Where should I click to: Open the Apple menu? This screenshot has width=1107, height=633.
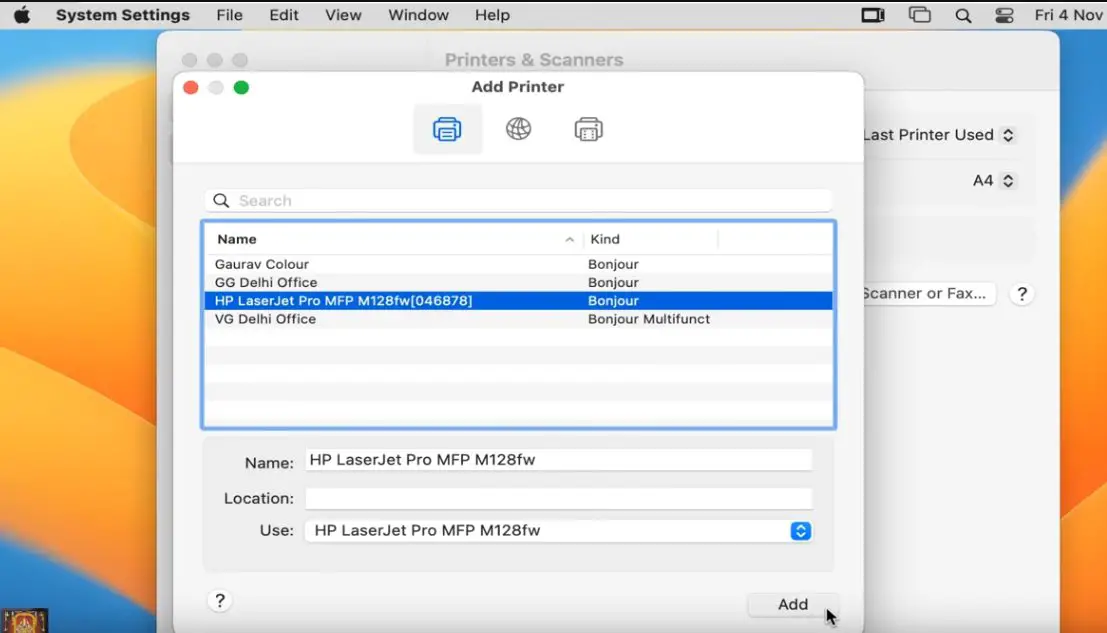coord(22,14)
